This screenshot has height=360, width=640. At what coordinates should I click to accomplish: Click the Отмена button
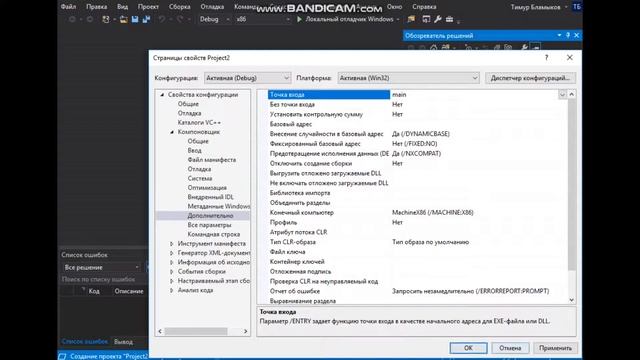pyautogui.click(x=510, y=348)
